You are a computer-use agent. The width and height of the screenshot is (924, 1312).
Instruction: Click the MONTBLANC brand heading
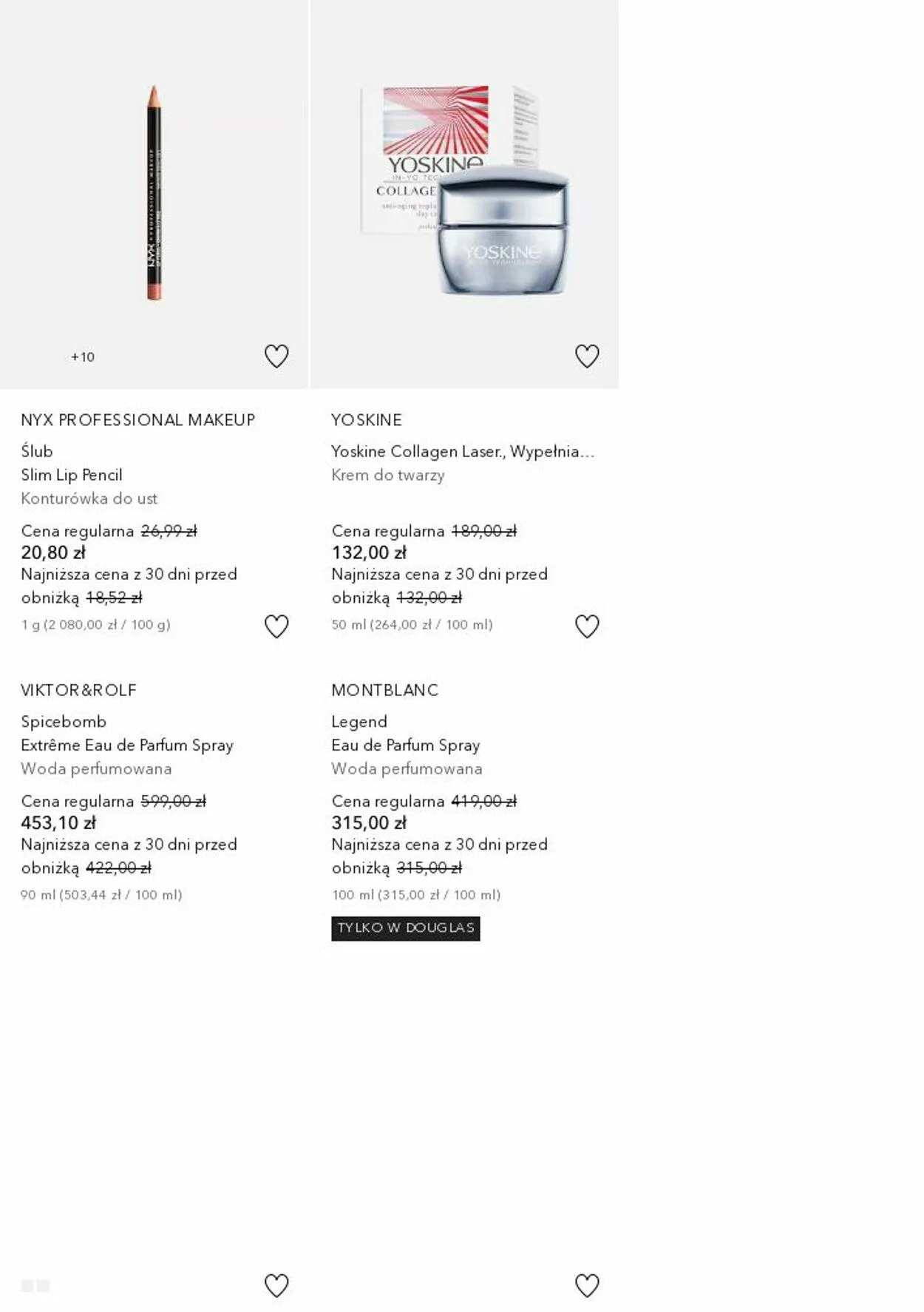384,690
